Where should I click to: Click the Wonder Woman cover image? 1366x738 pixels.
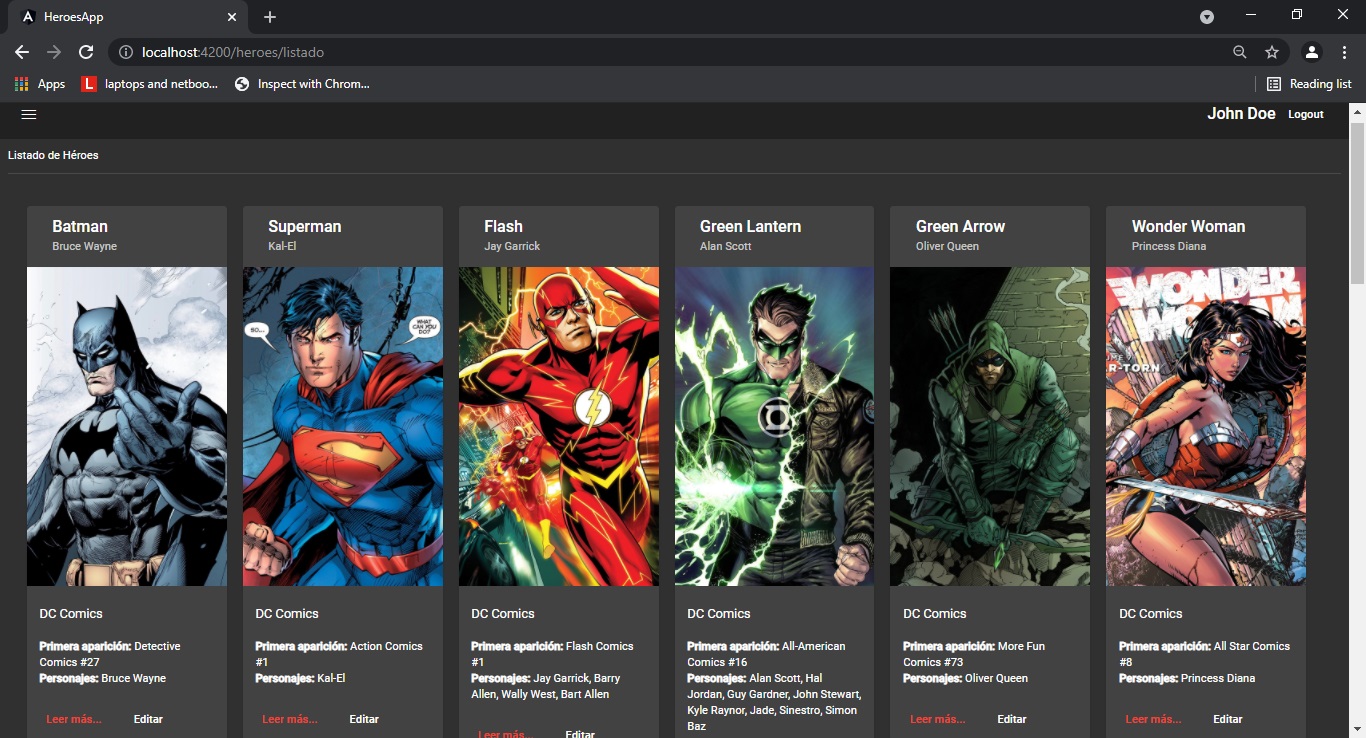click(x=1206, y=426)
